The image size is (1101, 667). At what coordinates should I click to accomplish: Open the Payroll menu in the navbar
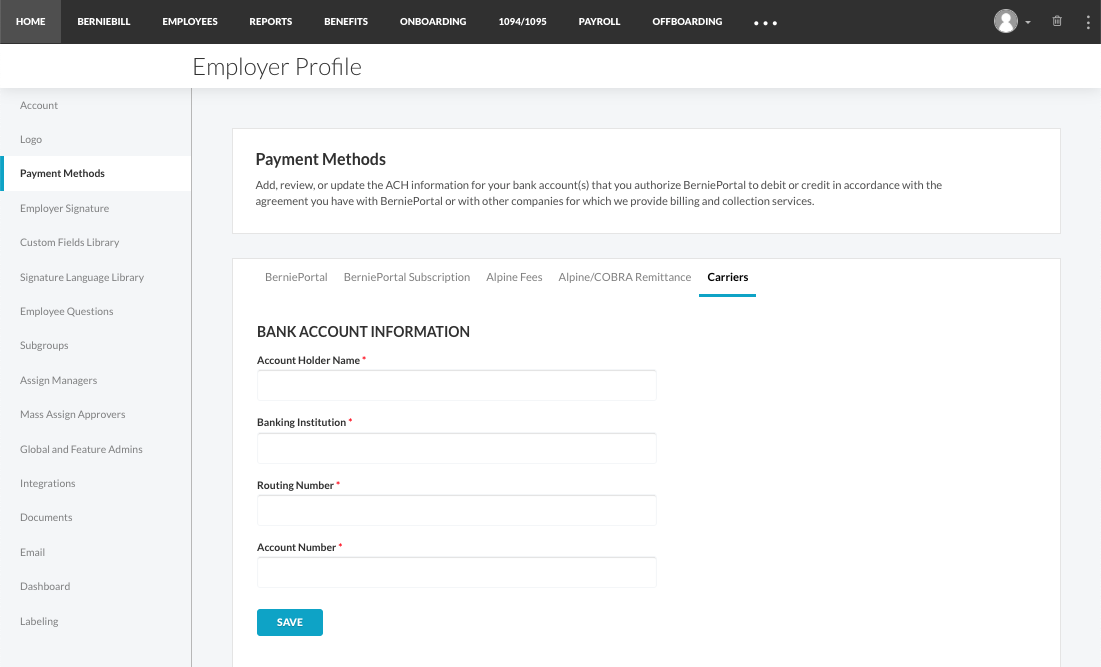599,21
